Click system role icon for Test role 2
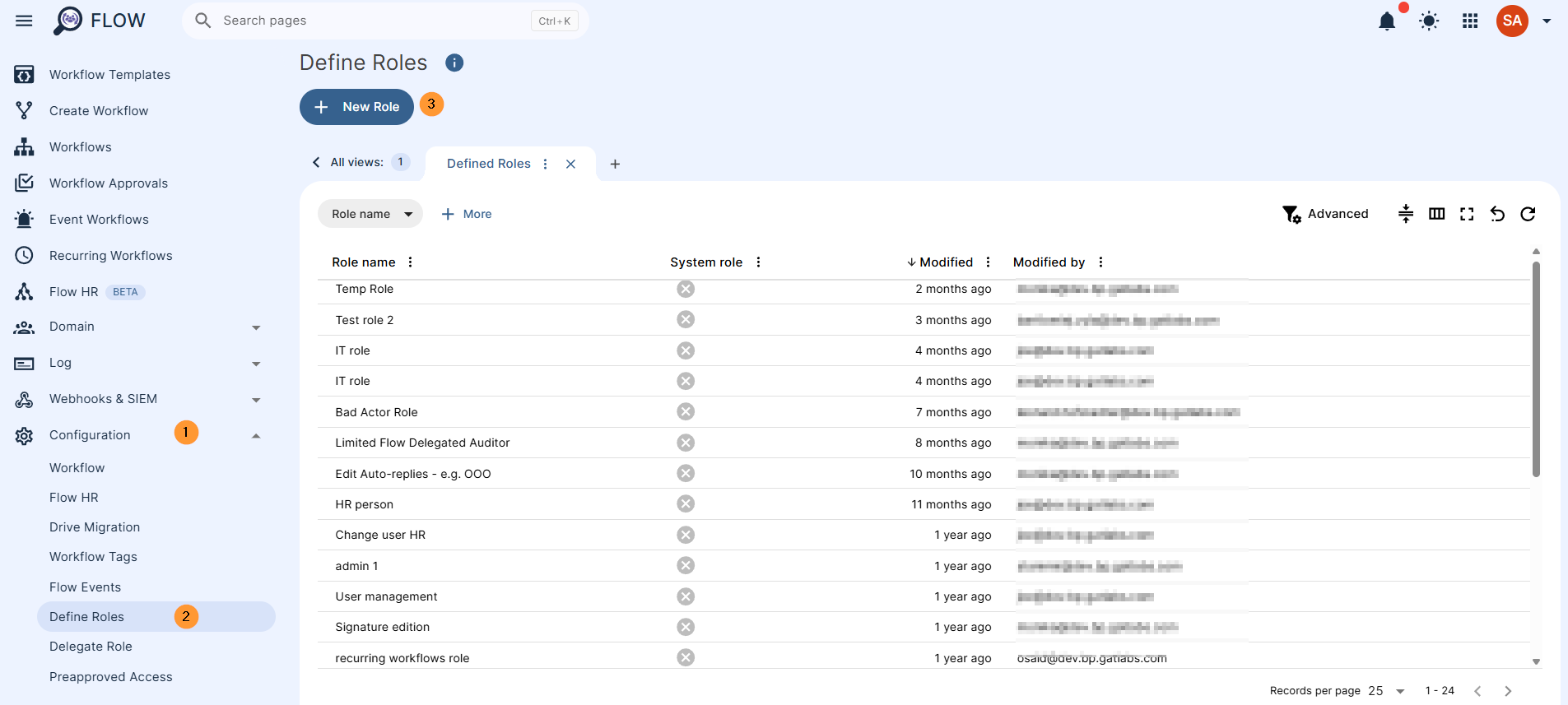This screenshot has width=1568, height=705. coord(686,320)
